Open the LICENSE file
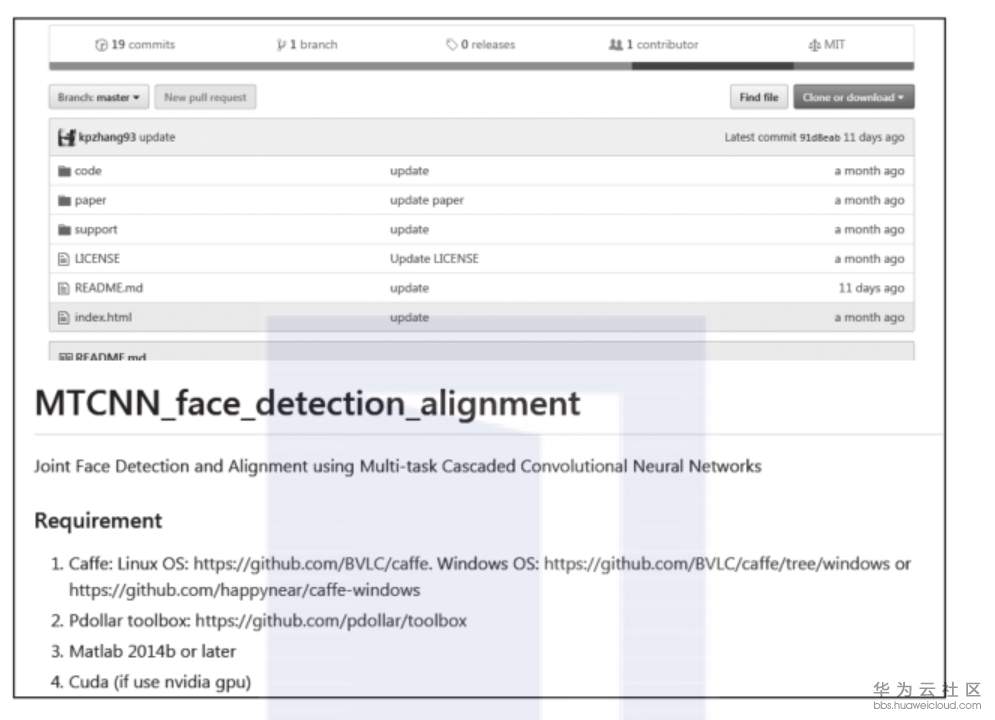The height and width of the screenshot is (720, 995). tap(97, 258)
